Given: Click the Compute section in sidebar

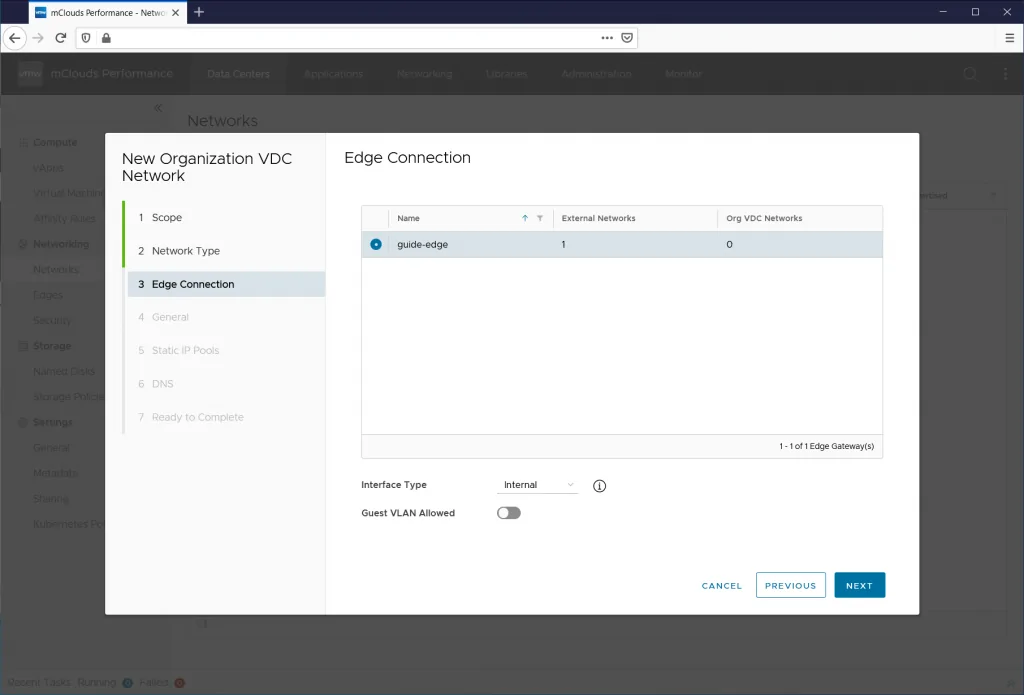Looking at the screenshot, I should [x=55, y=142].
